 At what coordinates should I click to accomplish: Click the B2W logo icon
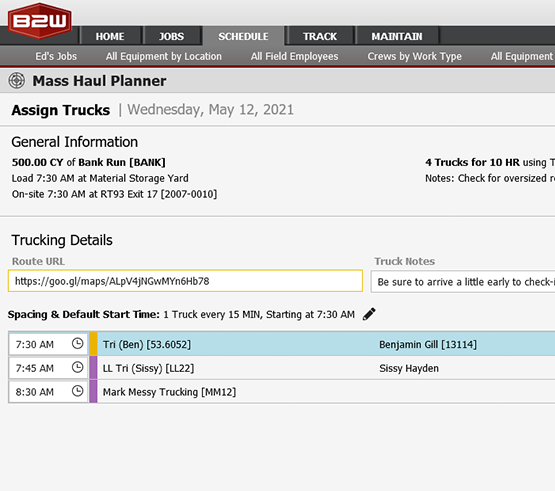click(40, 21)
